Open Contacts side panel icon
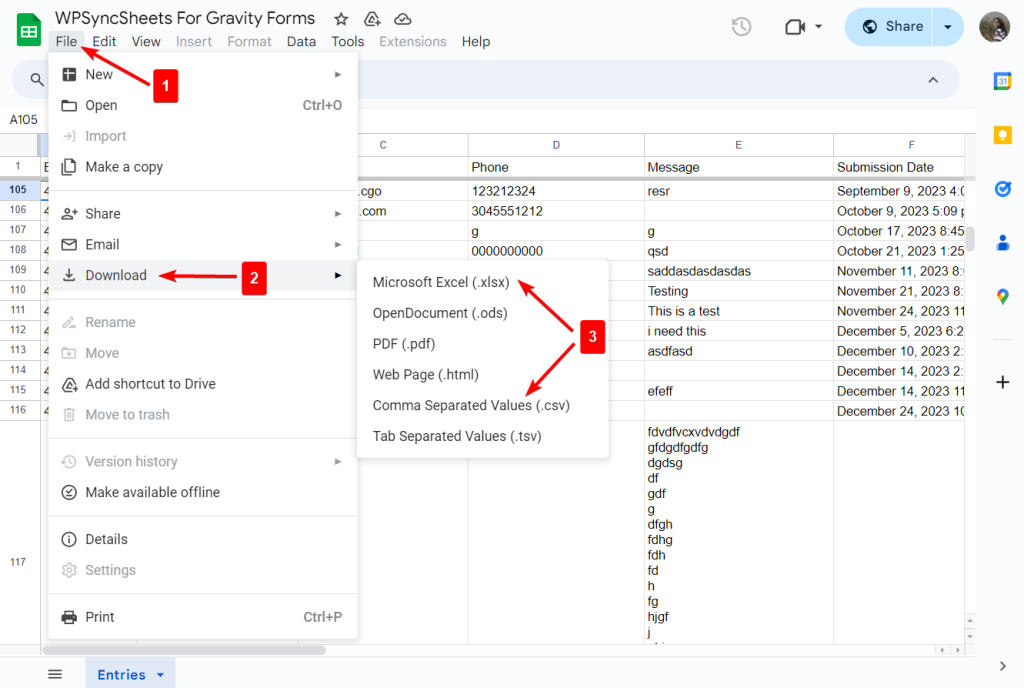The height and width of the screenshot is (688, 1024). 1002,243
